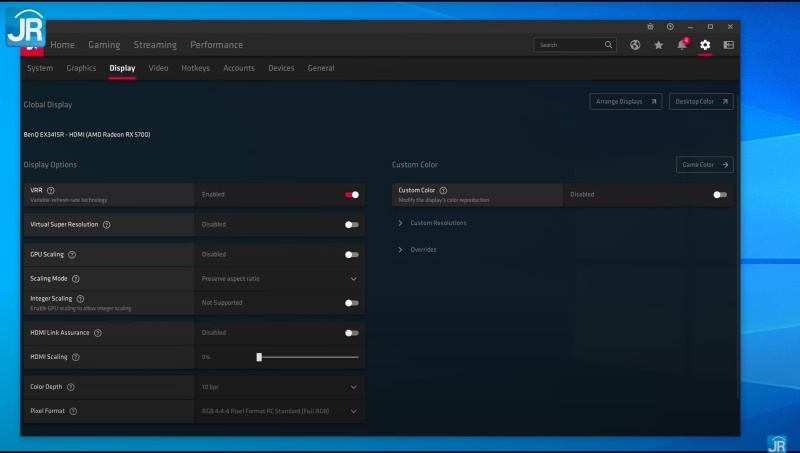Enable the Custom Color toggle

(x=720, y=195)
